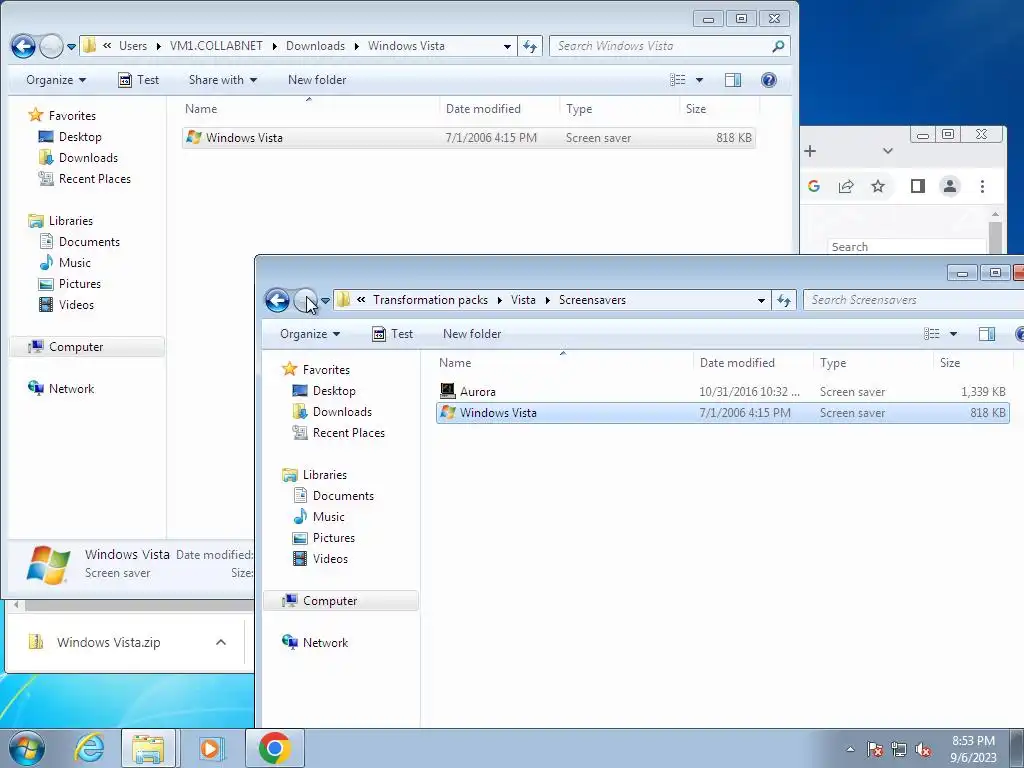Screen dimensions: 1024x768
Task: Go back in the Screensavers Explorer window
Action: 278,300
